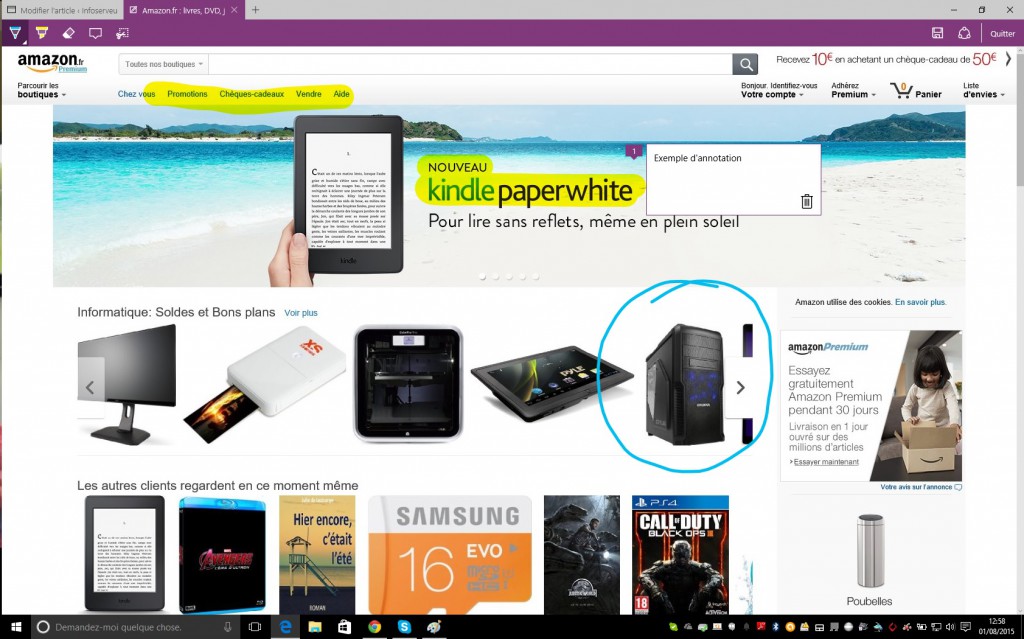1024x639 pixels.
Task: Select the yellow Highlighter tool
Action: [x=42, y=33]
